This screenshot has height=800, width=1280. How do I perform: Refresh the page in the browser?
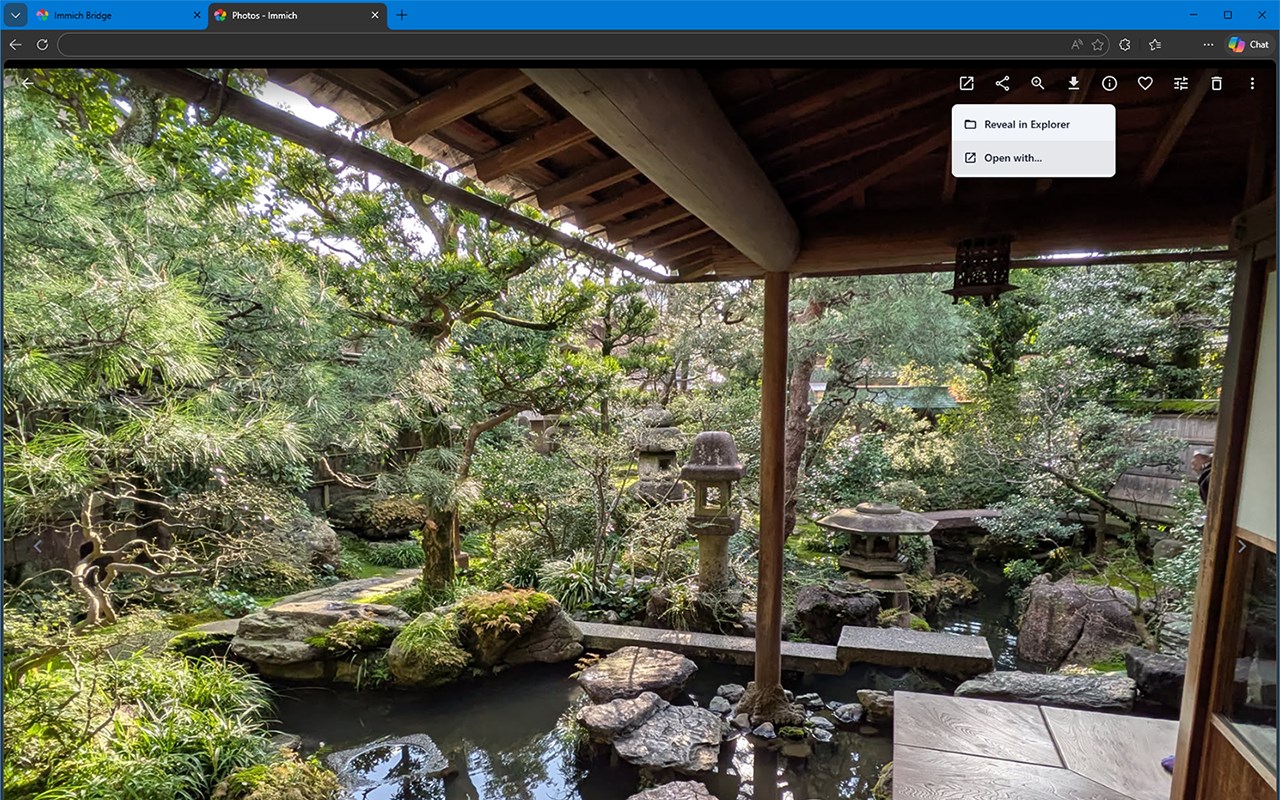[42, 44]
